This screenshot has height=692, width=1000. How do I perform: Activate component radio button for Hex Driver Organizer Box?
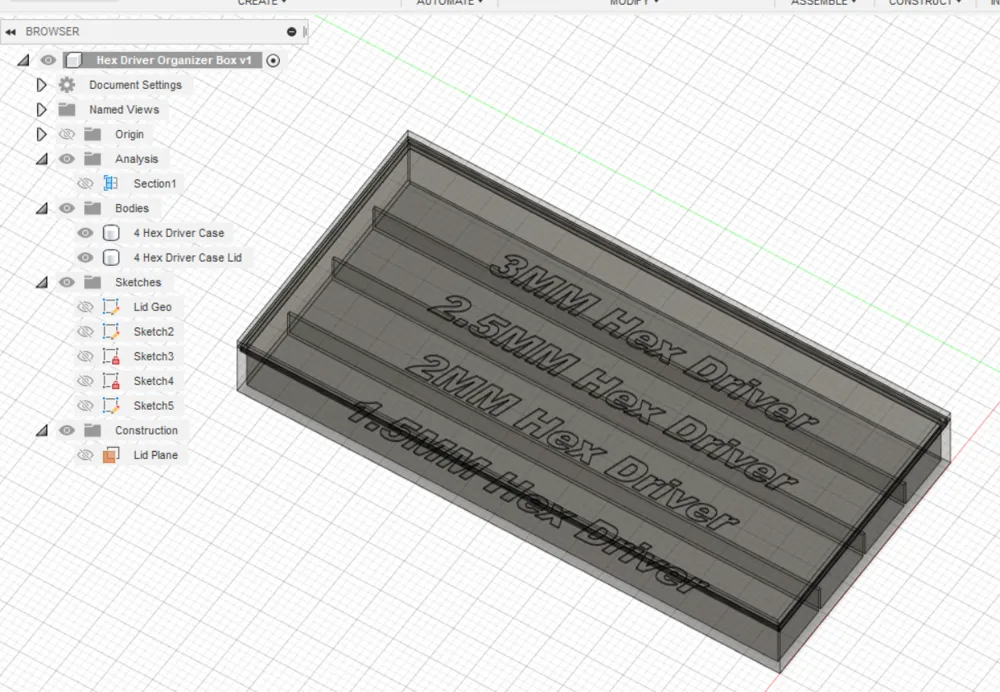[x=273, y=61]
